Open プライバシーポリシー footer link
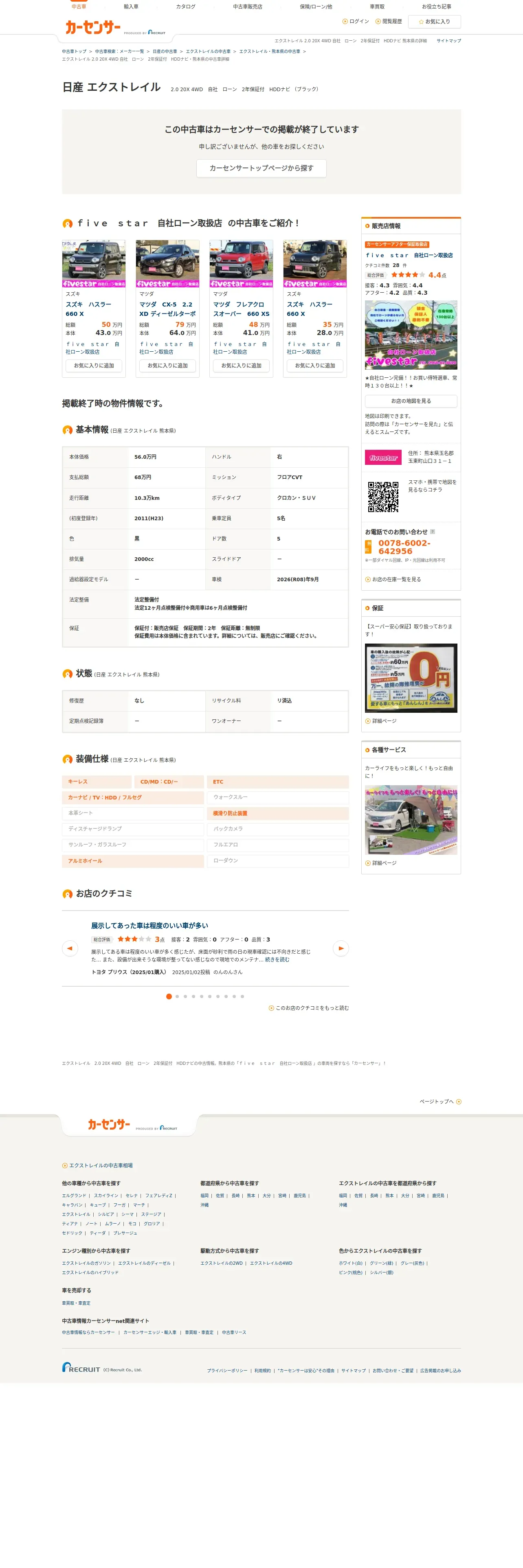The width and height of the screenshot is (523, 1568). (x=227, y=1371)
